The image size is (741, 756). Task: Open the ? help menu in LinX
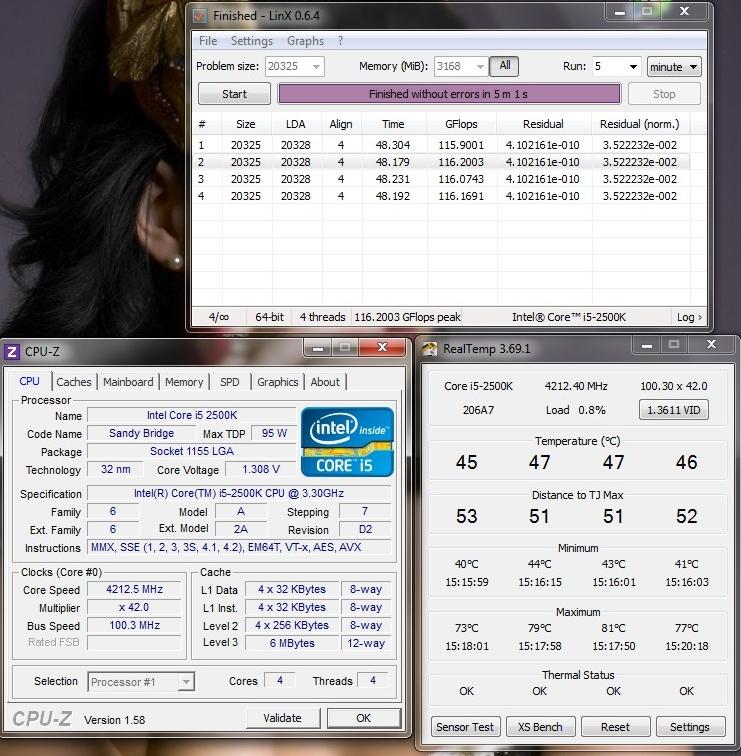tap(340, 41)
